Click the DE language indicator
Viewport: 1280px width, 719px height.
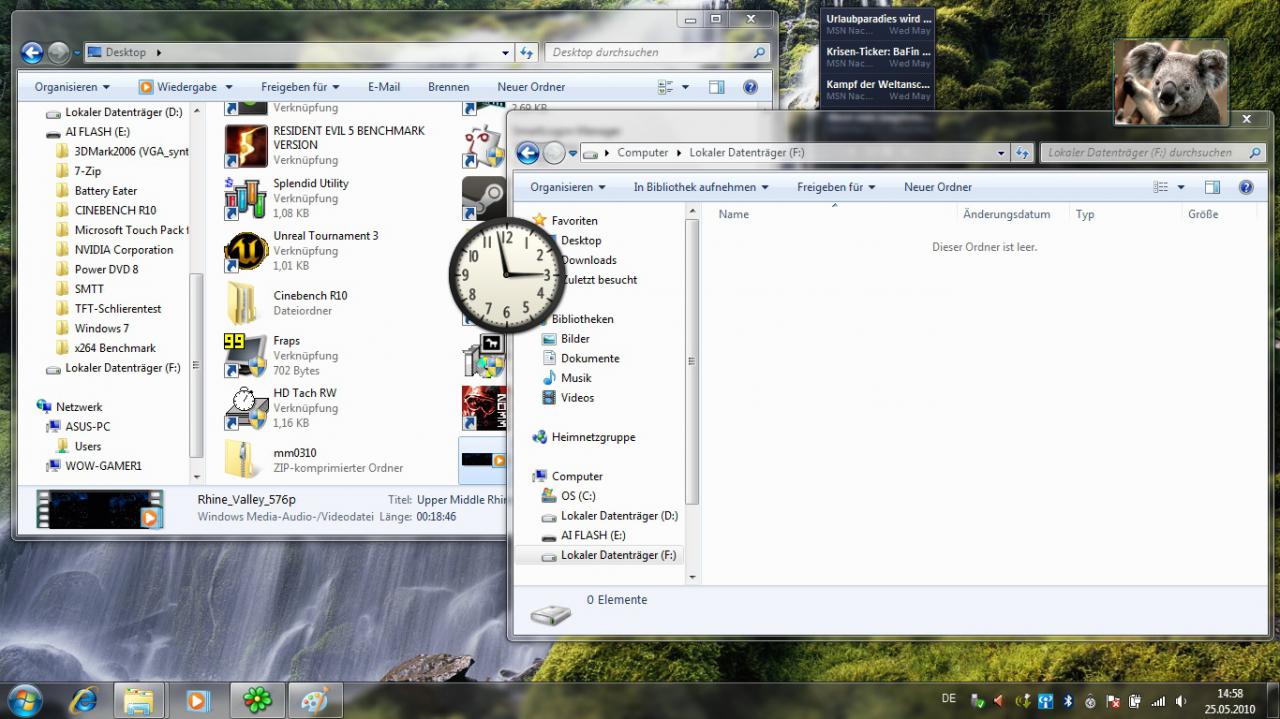(x=948, y=697)
